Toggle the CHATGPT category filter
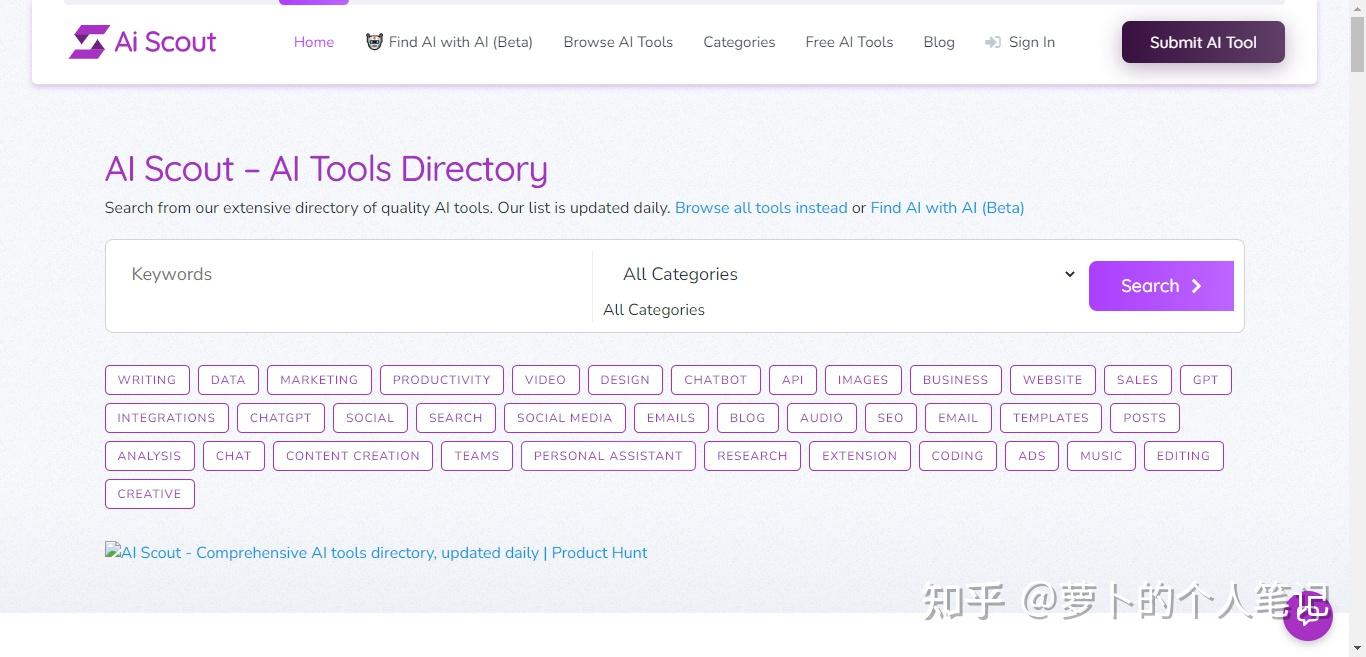Viewport: 1366px width, 657px height. [280, 418]
